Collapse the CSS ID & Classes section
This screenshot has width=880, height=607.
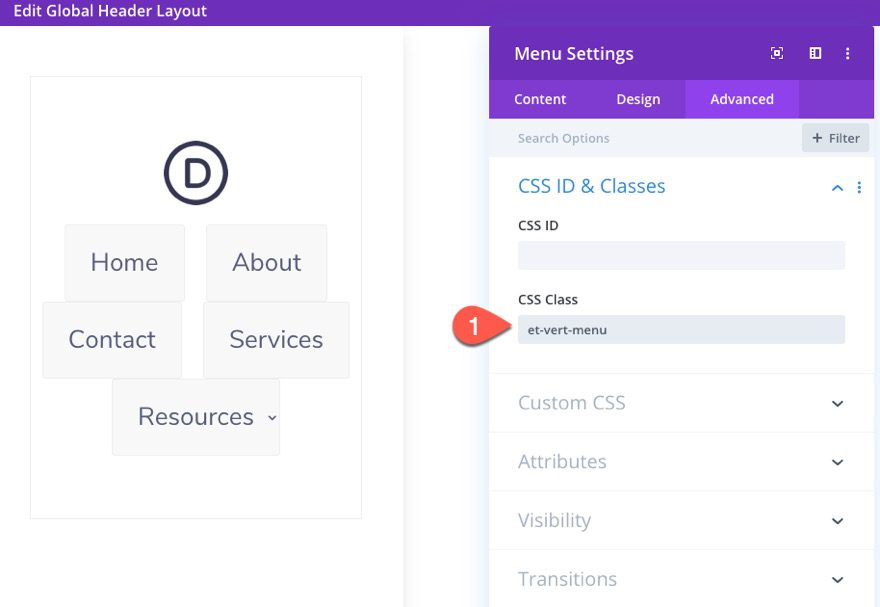(x=837, y=187)
